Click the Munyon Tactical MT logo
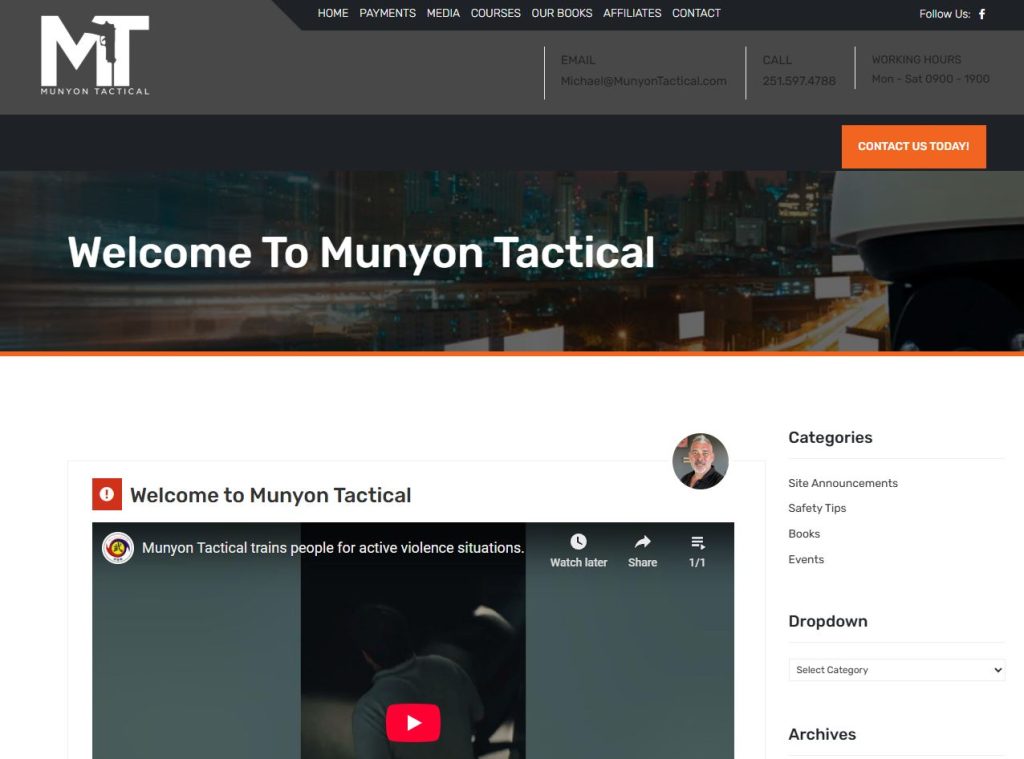1024x759 pixels. [95, 55]
